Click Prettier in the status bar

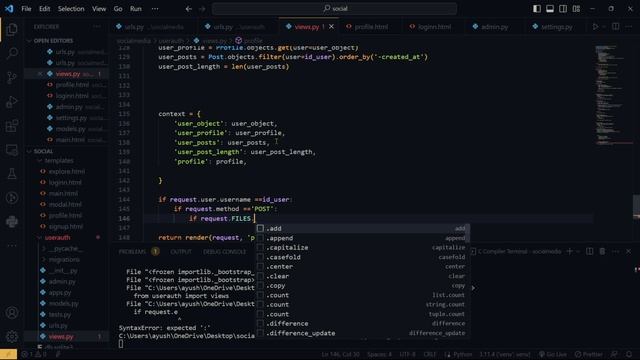pyautogui.click(x=588, y=354)
